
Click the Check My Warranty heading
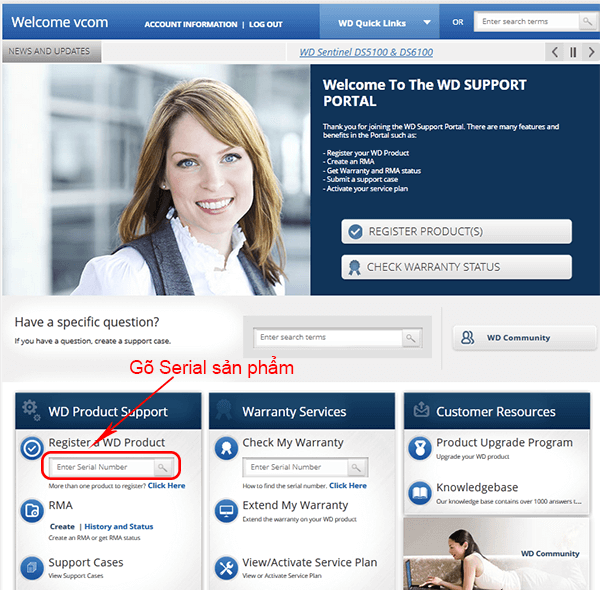[293, 443]
